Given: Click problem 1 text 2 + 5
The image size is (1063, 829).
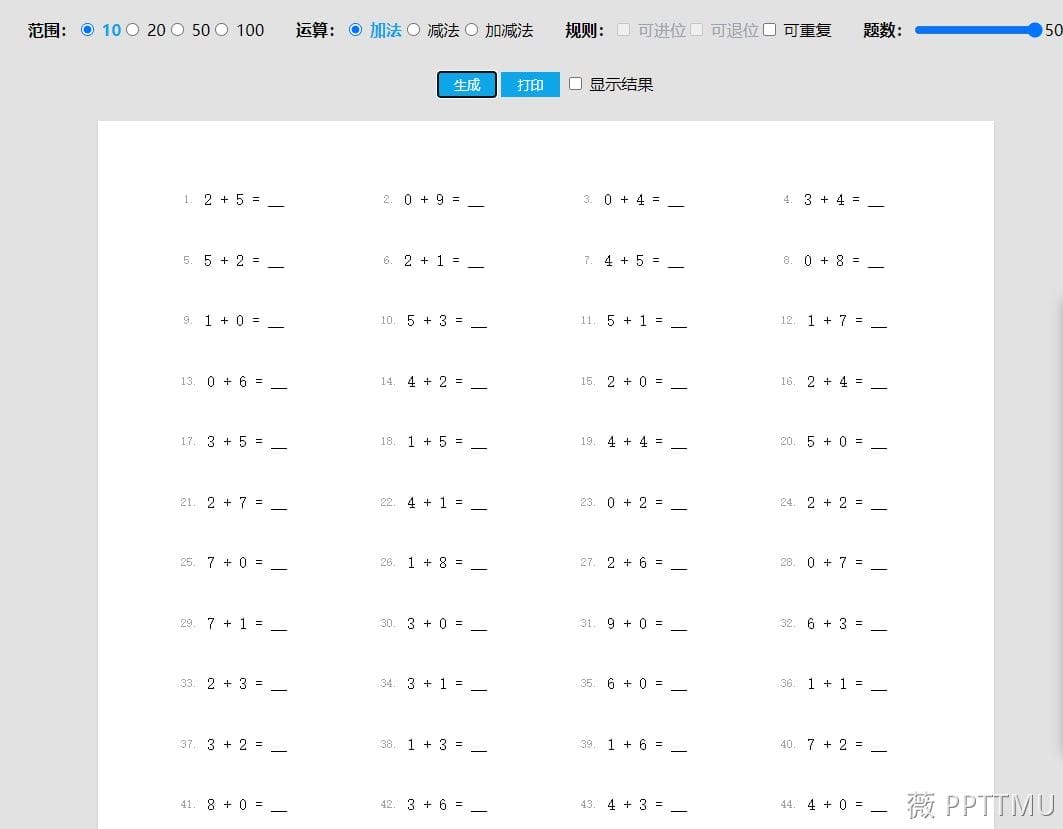Looking at the screenshot, I should tap(224, 200).
